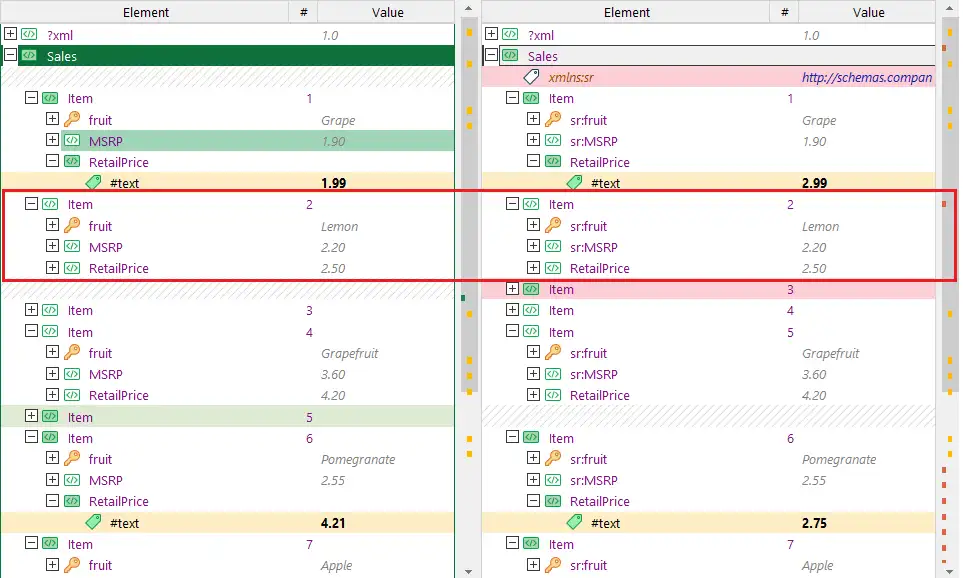This screenshot has height=578, width=963.
Task: Collapse right RetailPrice above #text 2.75
Action: (x=533, y=501)
